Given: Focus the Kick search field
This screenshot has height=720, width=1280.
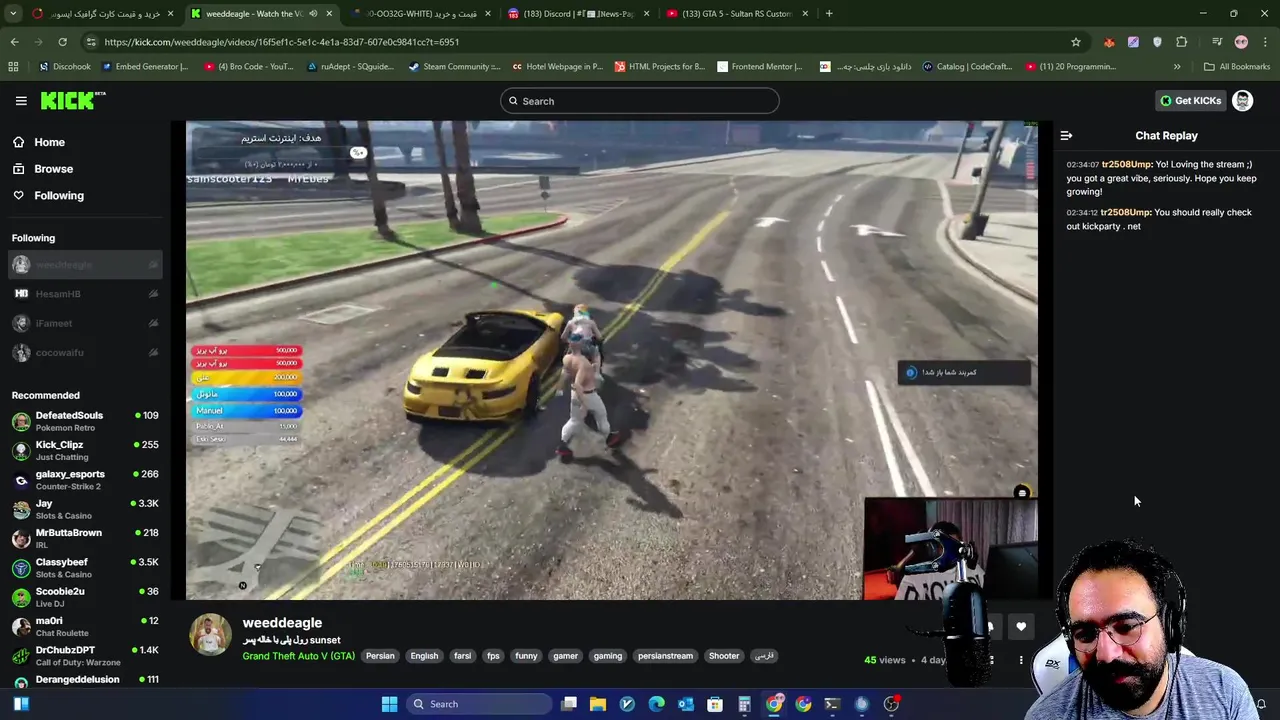Looking at the screenshot, I should [640, 101].
